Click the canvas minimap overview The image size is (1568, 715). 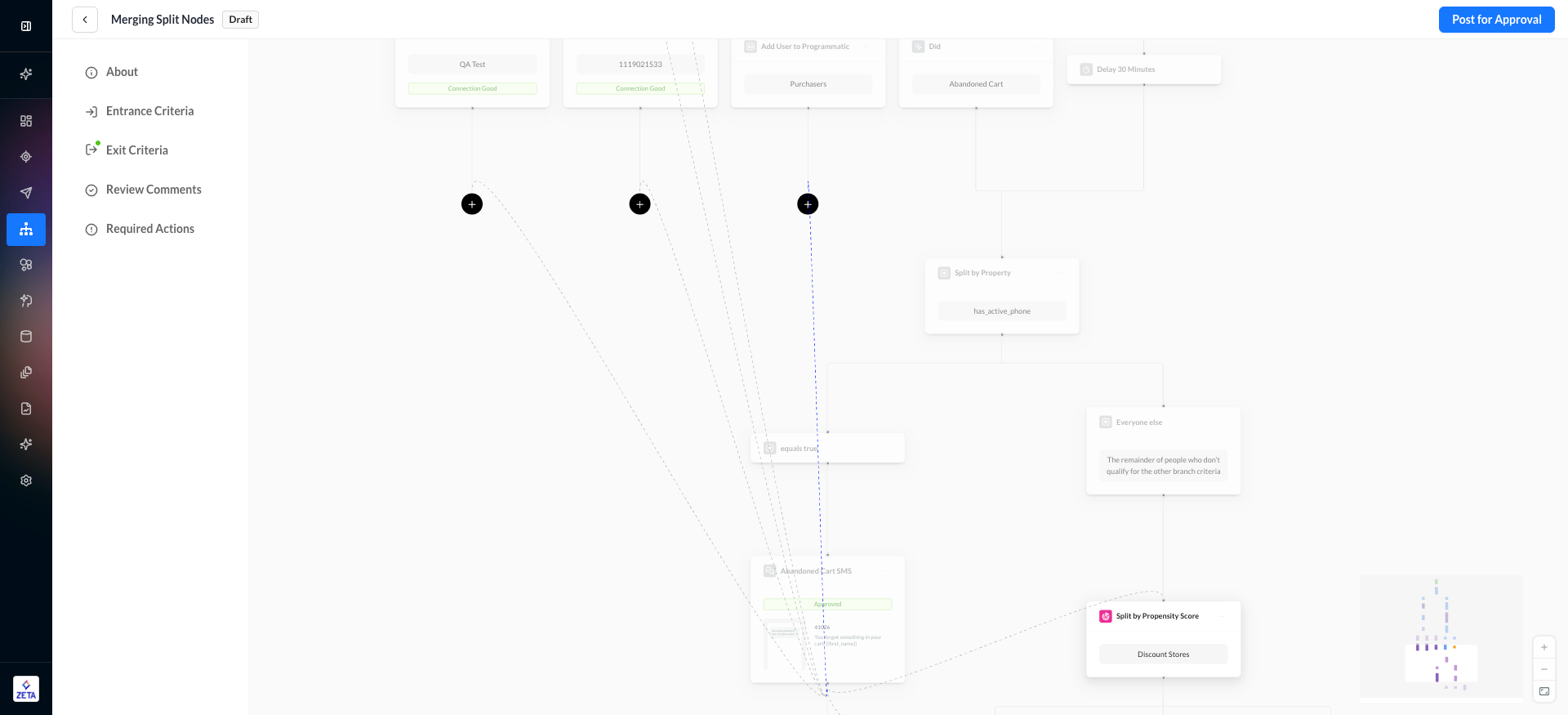(1441, 637)
